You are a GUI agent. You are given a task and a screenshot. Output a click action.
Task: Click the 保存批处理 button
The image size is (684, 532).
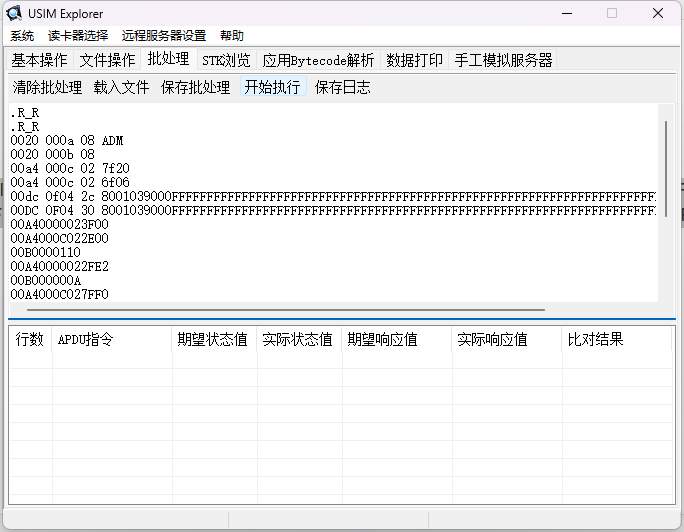[195, 87]
